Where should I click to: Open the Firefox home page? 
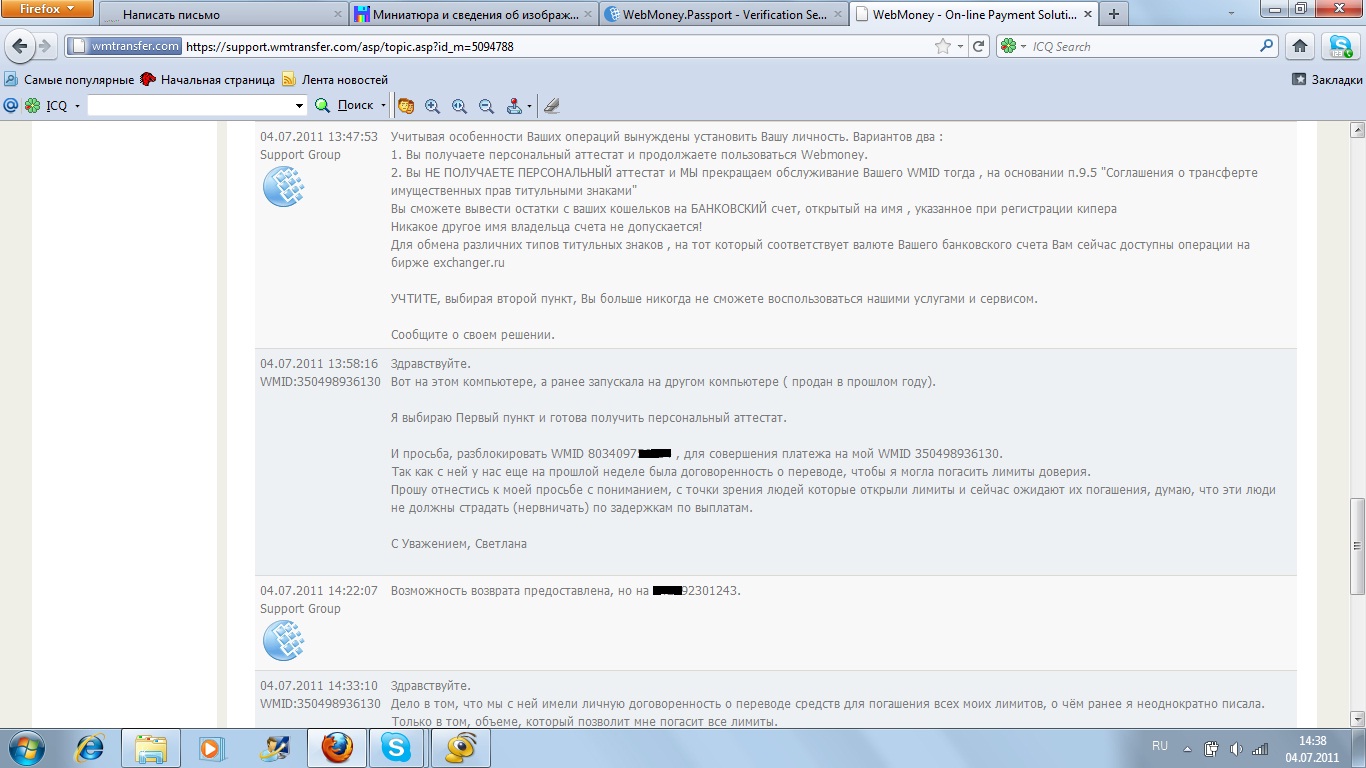pos(1300,46)
